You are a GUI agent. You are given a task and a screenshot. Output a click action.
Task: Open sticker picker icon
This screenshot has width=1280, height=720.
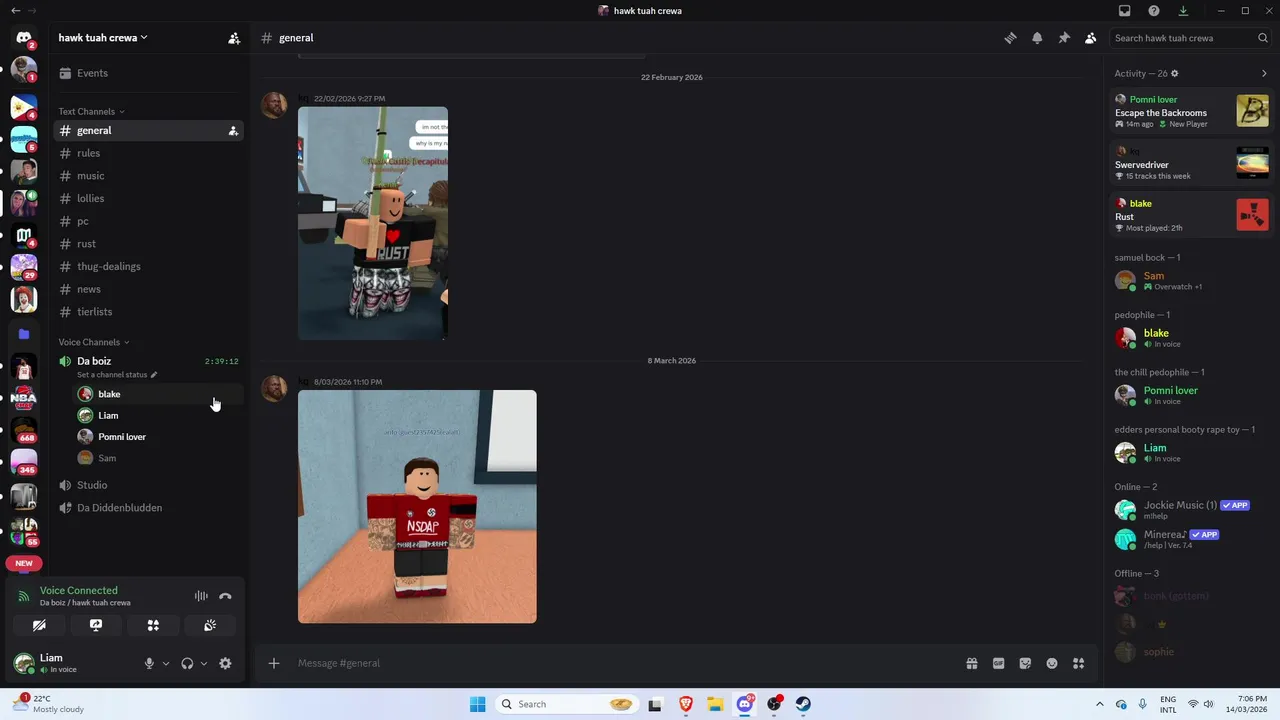(1025, 663)
